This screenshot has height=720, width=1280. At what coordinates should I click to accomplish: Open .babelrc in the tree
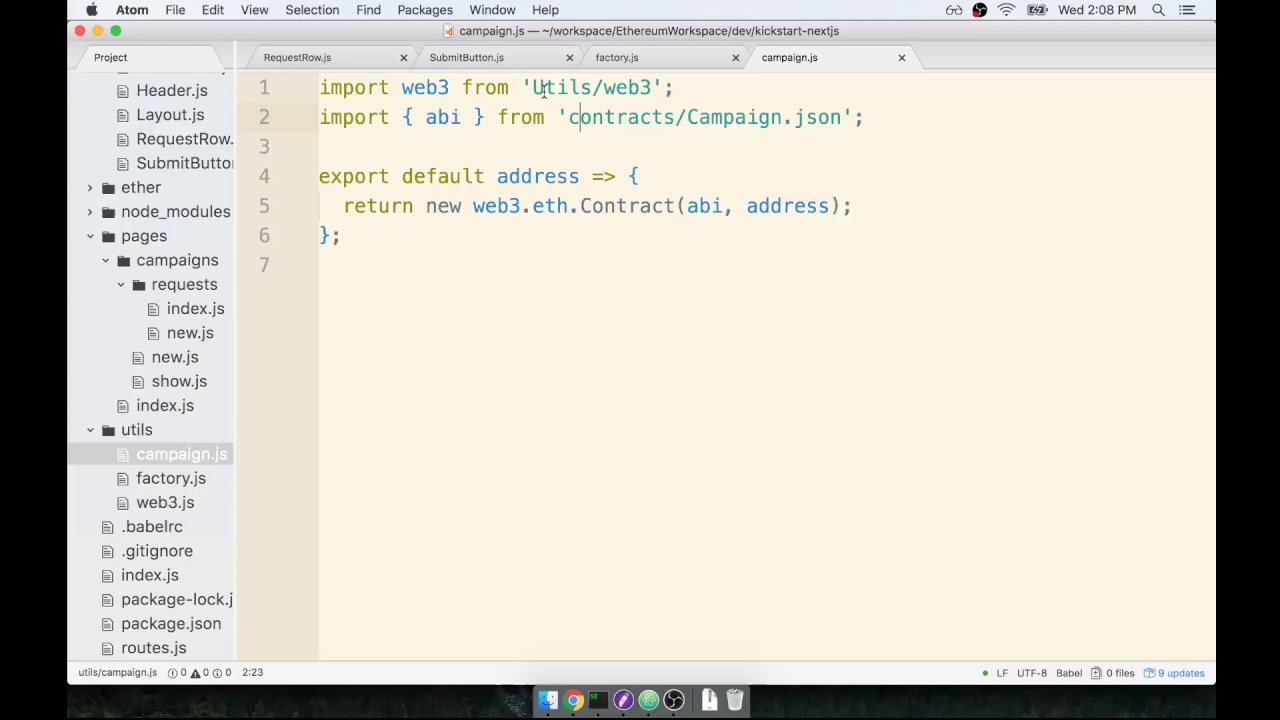(x=152, y=527)
